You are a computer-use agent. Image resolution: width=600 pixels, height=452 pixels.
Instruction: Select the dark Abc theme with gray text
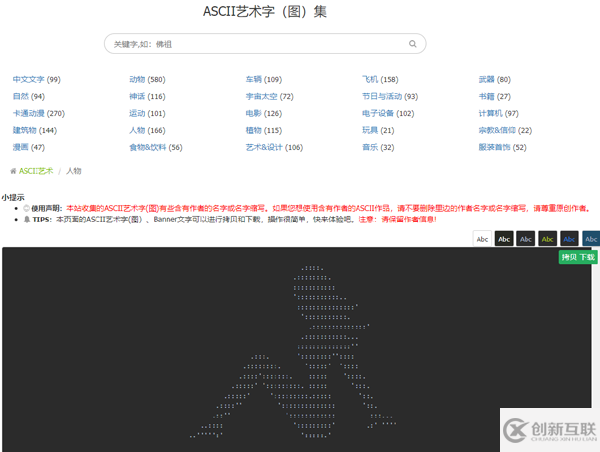pos(526,239)
